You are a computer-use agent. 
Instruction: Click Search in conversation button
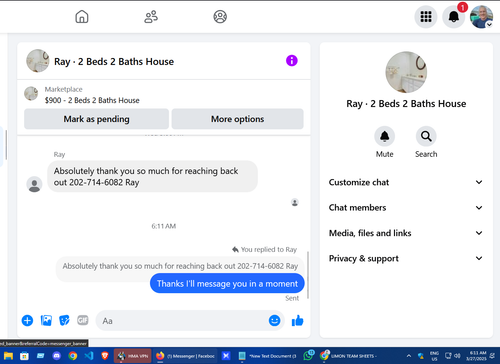pyautogui.click(x=426, y=136)
